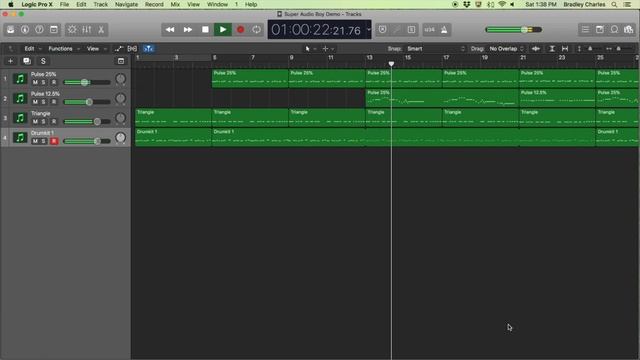
Task: Open the Edit dropdown menu in Tracks area
Action: [x=33, y=49]
